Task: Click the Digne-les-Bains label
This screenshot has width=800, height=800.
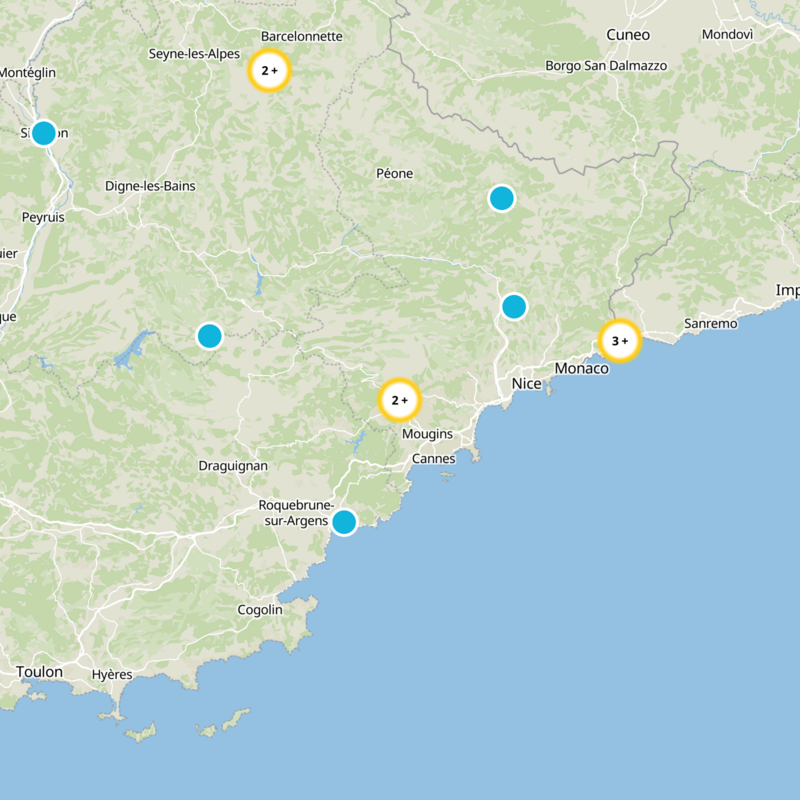Action: (x=150, y=186)
